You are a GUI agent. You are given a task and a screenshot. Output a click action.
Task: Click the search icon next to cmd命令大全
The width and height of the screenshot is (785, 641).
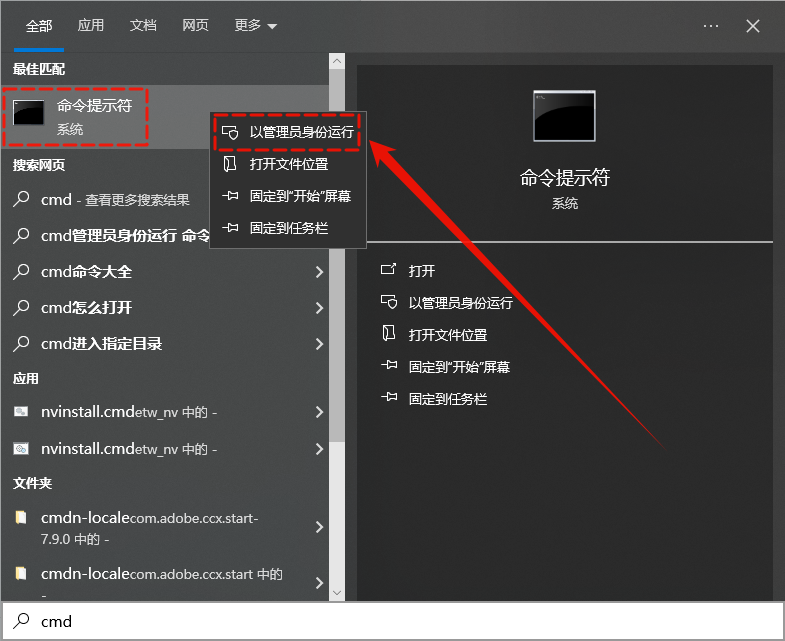[21, 271]
